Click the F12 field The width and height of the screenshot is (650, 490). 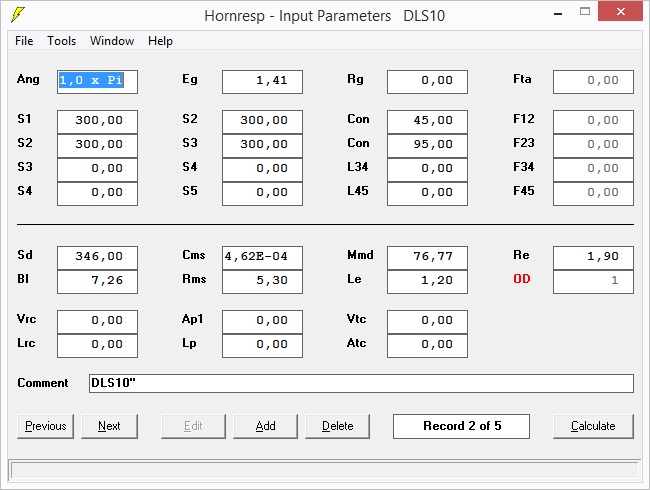click(593, 122)
